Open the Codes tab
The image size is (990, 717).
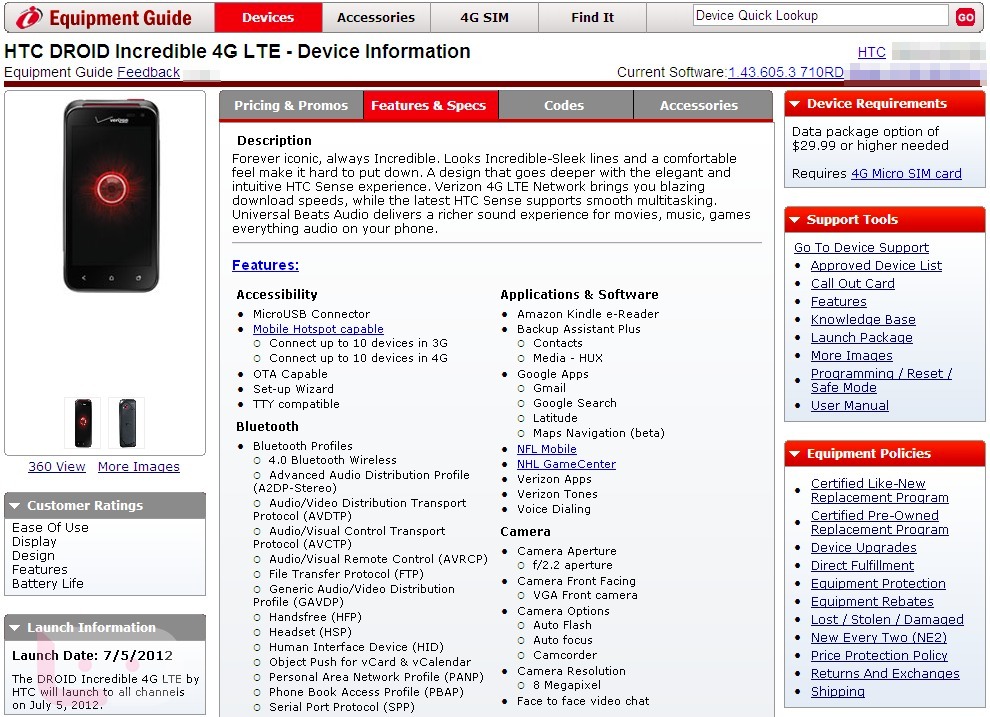[x=564, y=105]
